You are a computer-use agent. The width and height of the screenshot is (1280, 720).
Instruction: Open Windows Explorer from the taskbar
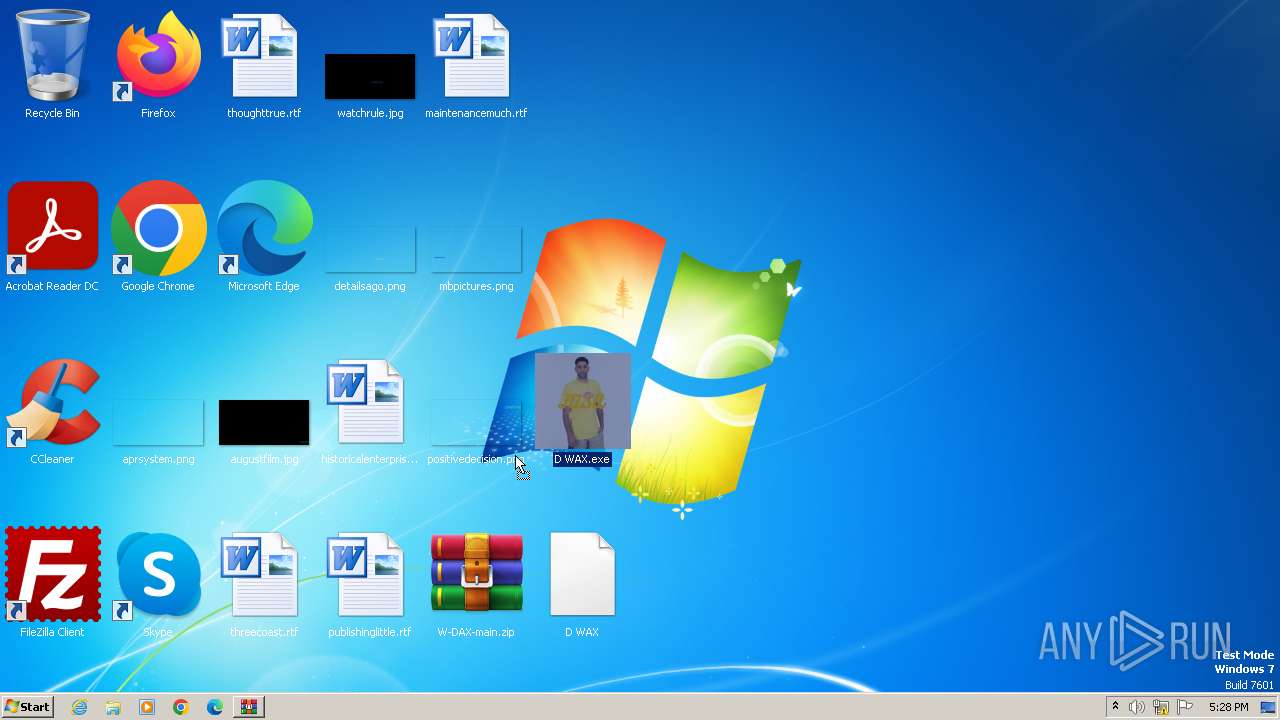(x=113, y=707)
